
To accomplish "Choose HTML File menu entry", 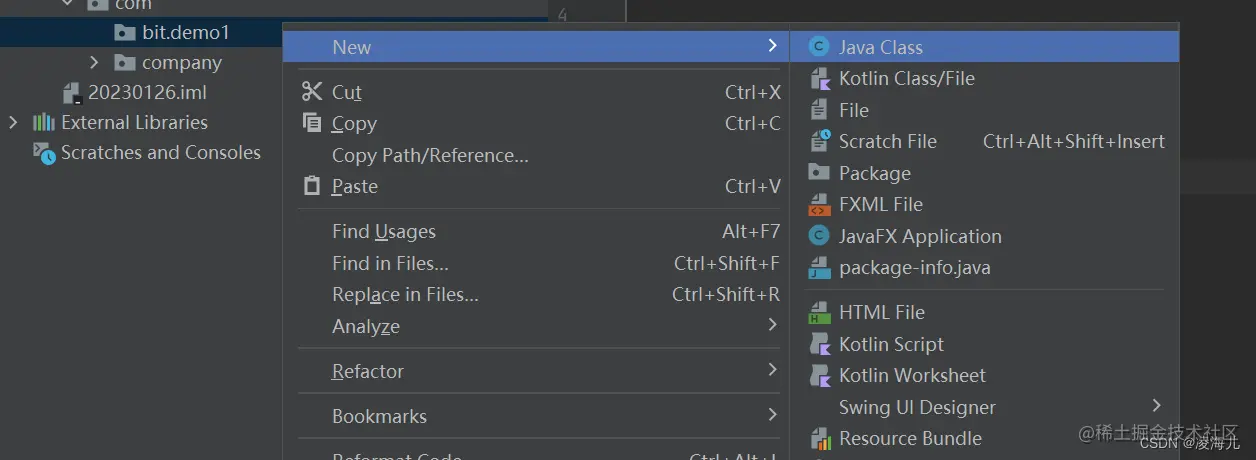I will pos(984,312).
